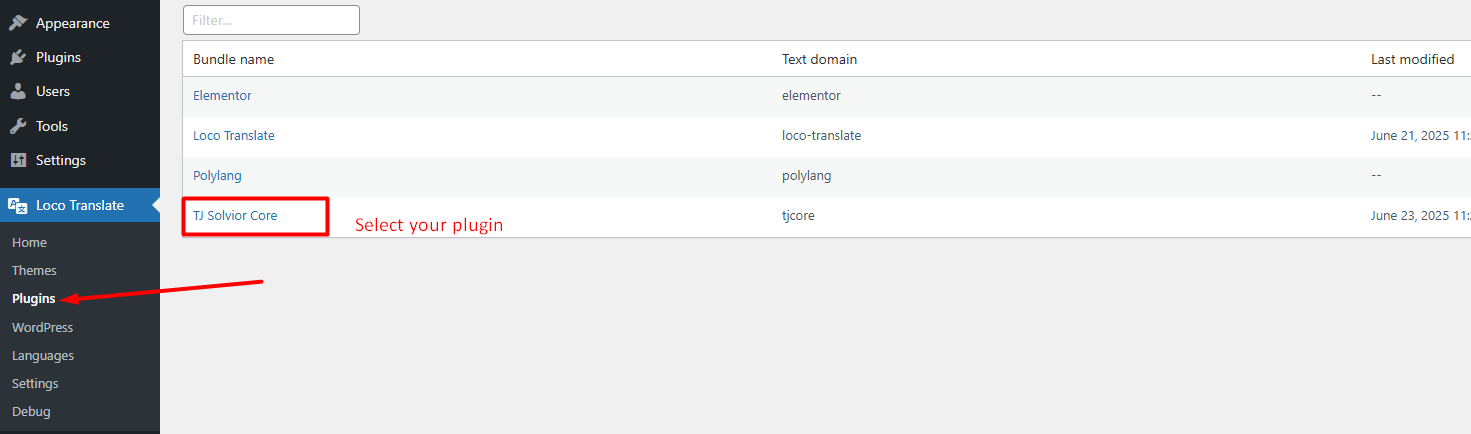Open the WordPress submenu item
Screen dimensions: 1471x434
42,328
